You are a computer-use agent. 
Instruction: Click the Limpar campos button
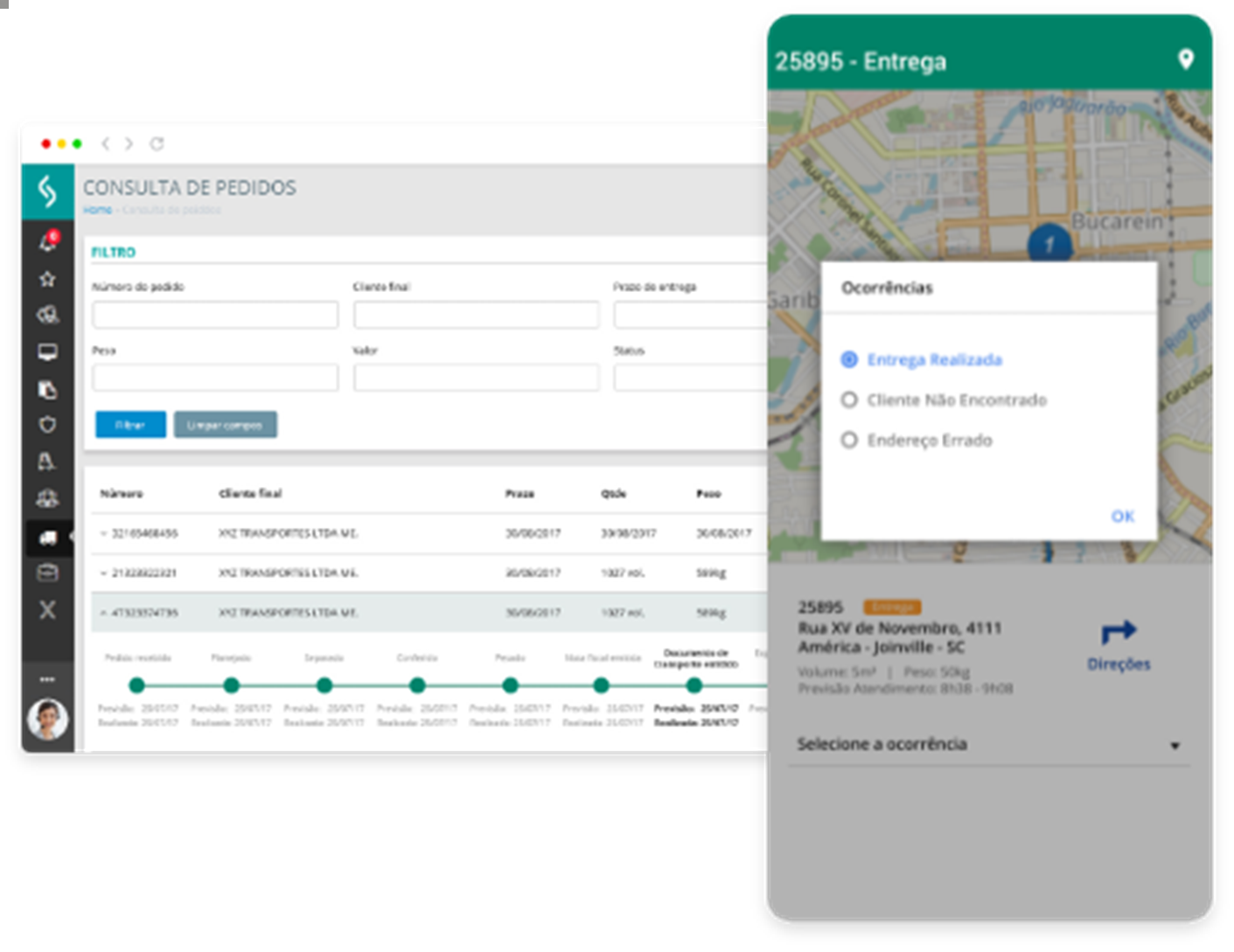(225, 425)
